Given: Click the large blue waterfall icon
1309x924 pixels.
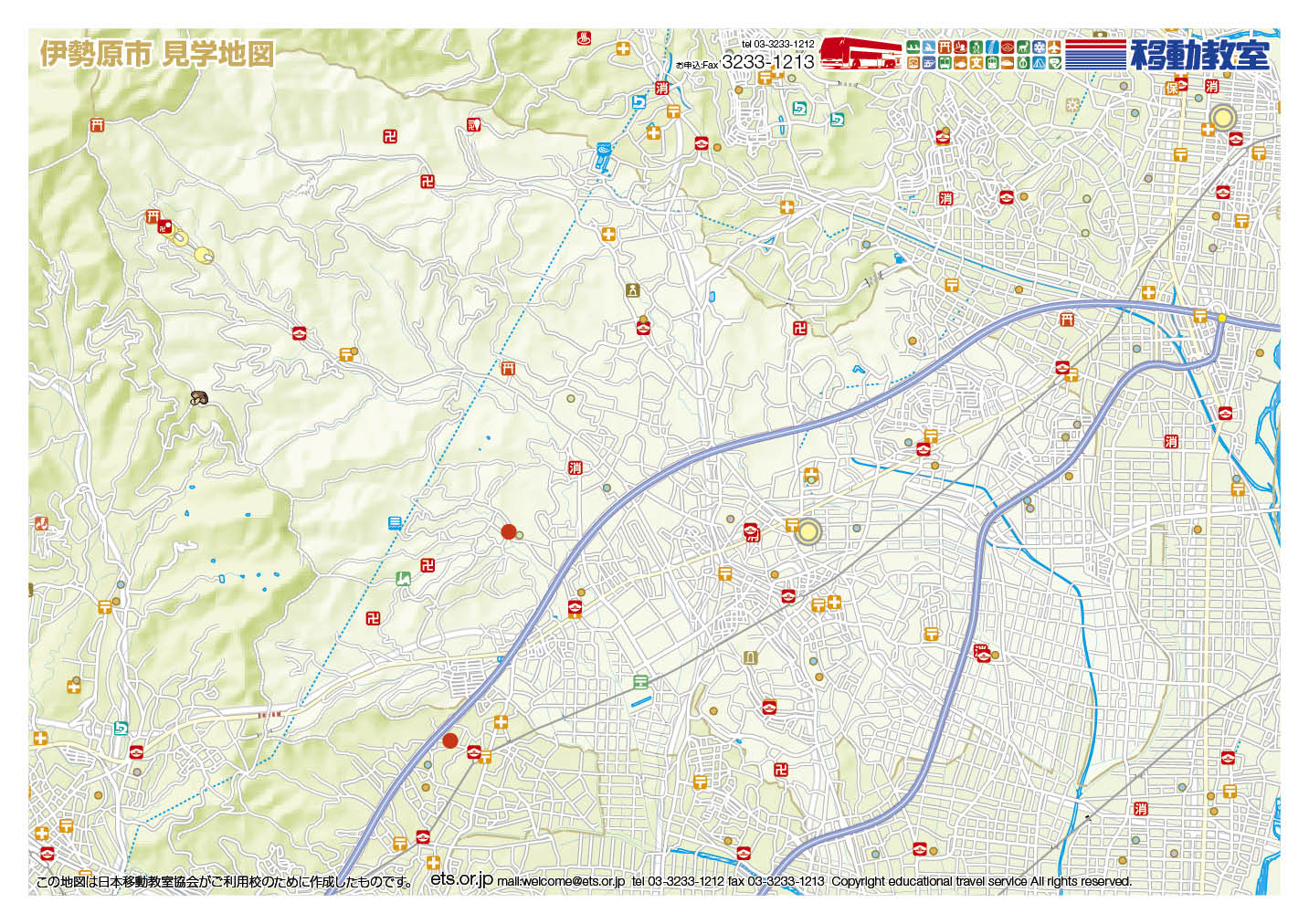Looking at the screenshot, I should [603, 156].
